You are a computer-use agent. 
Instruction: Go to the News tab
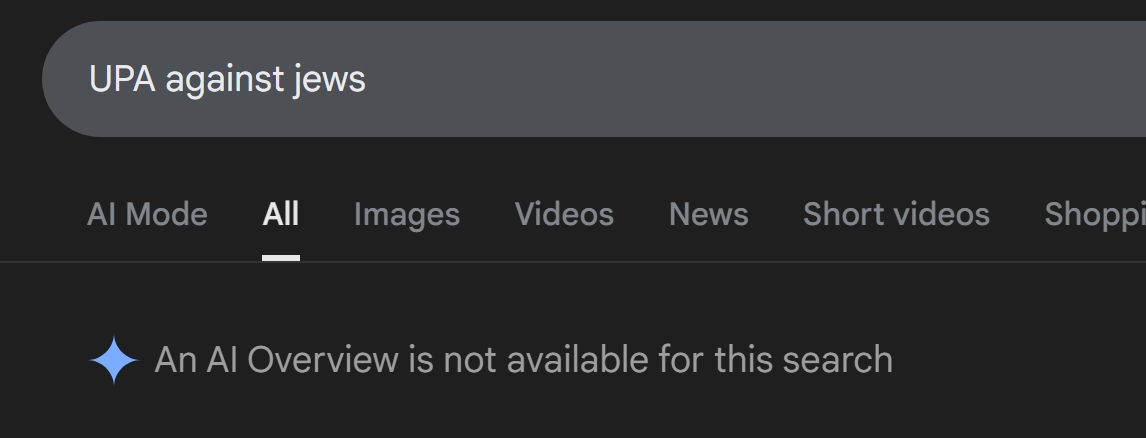708,214
